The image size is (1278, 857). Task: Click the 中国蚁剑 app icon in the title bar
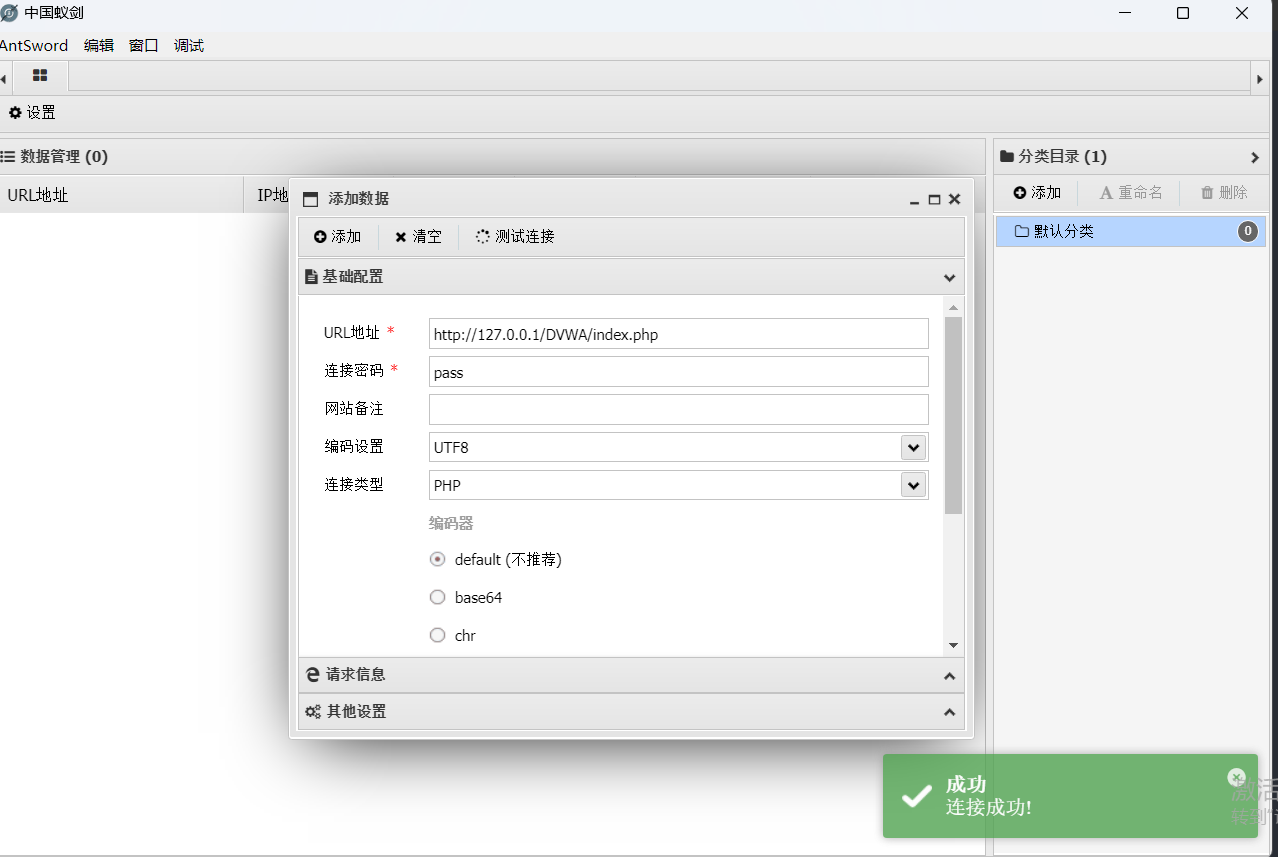10,13
